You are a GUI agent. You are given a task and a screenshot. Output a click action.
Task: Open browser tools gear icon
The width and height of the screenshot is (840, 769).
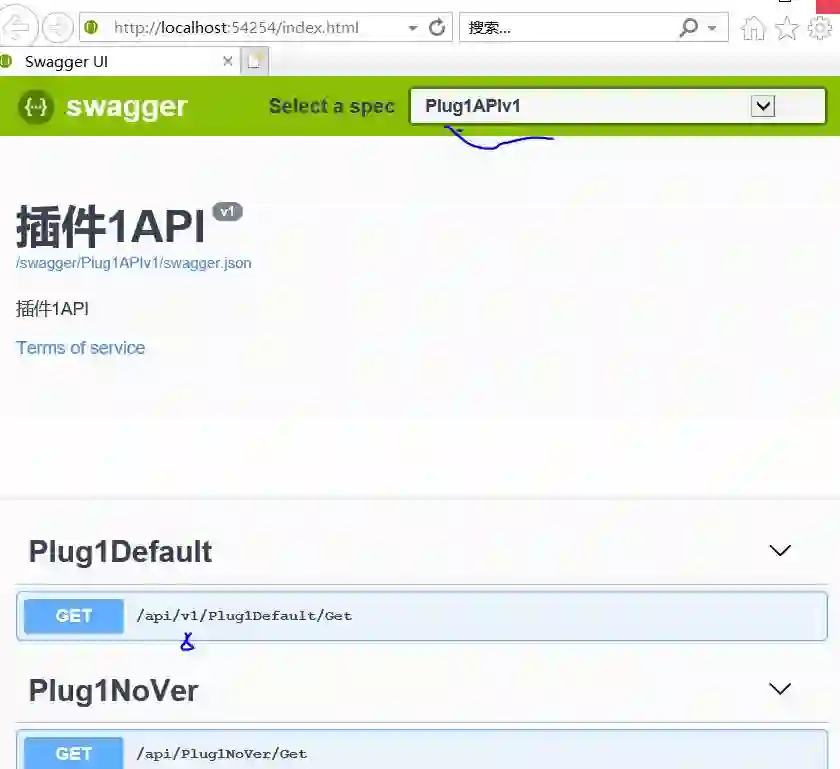point(820,28)
